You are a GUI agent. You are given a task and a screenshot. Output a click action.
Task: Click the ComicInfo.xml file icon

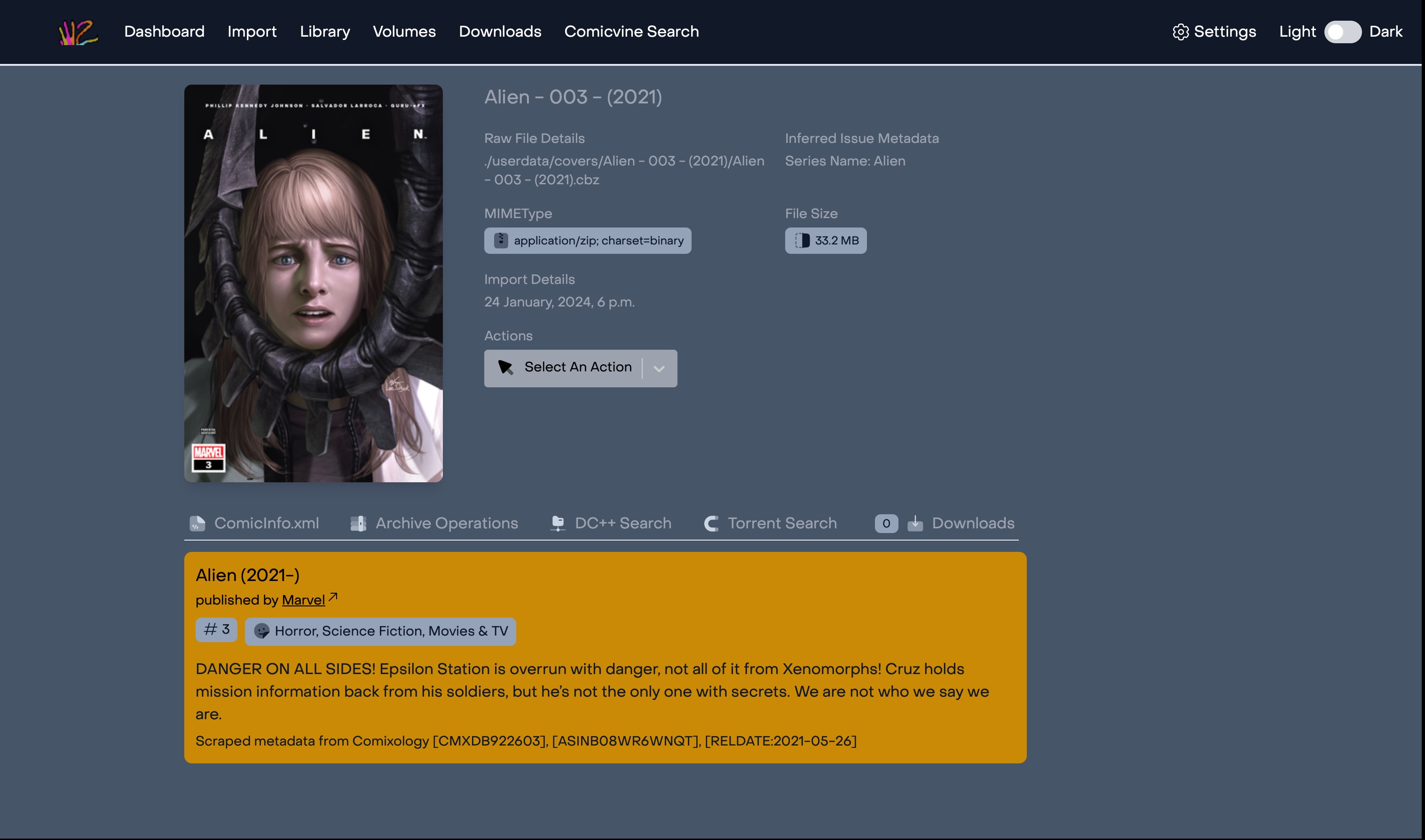tap(197, 524)
